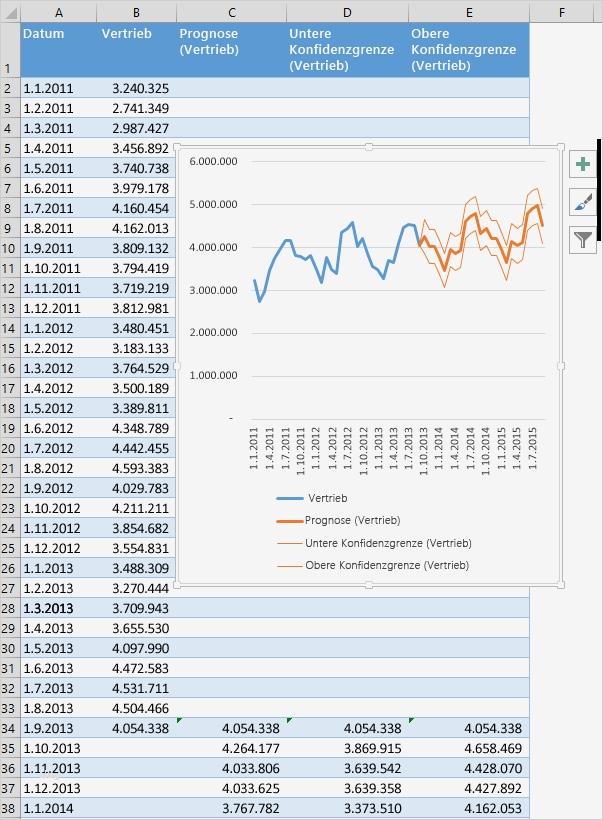This screenshot has width=603, height=820.
Task: Open Chart Elements via the green plus icon
Action: 583,163
